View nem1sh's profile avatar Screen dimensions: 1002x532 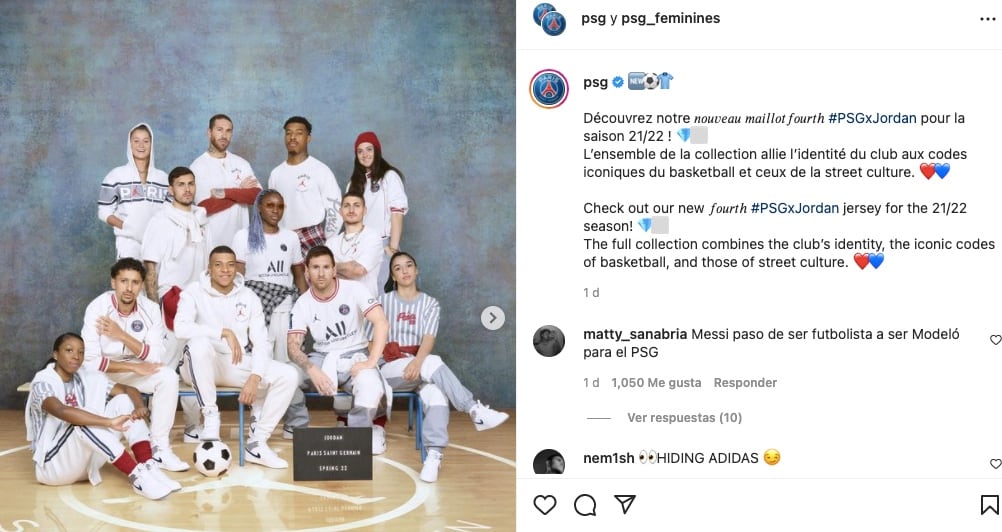549,462
